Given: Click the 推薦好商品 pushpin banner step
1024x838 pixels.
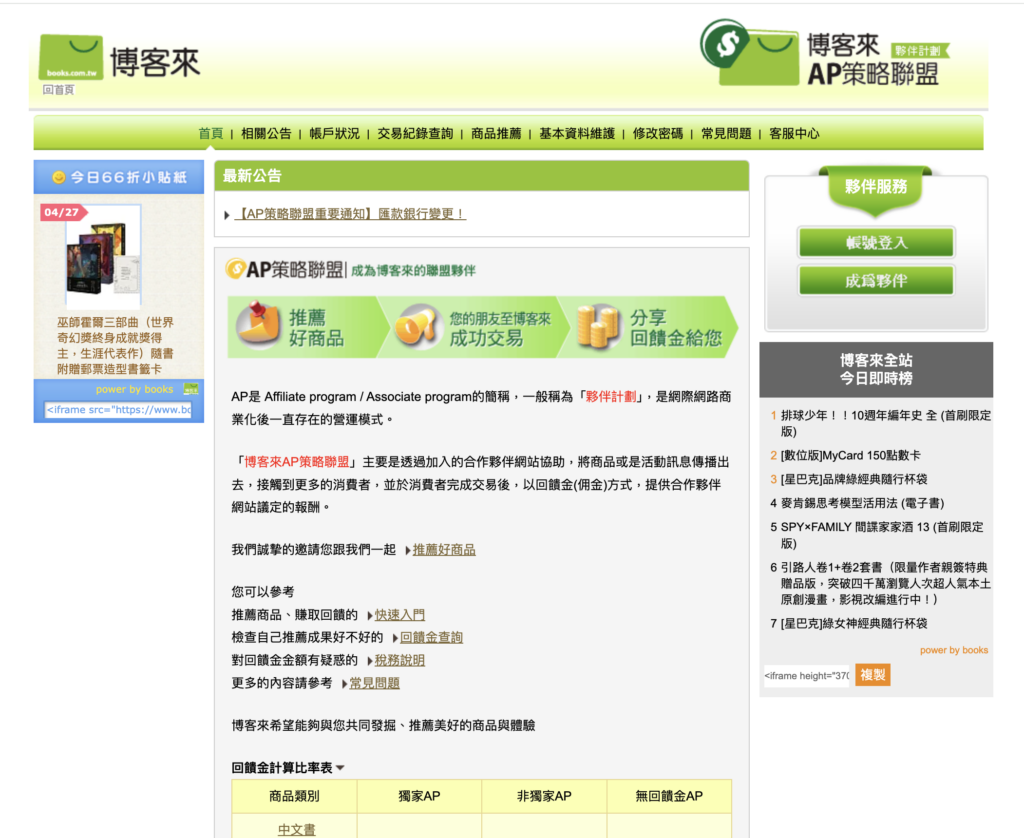Looking at the screenshot, I should pyautogui.click(x=303, y=327).
